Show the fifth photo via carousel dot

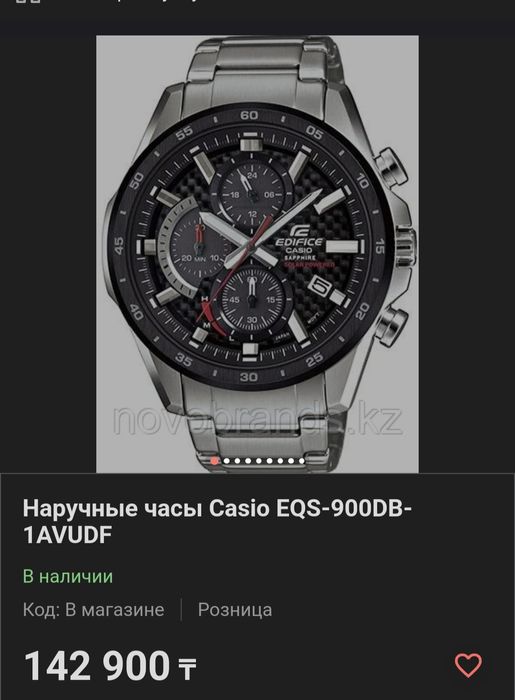point(259,461)
